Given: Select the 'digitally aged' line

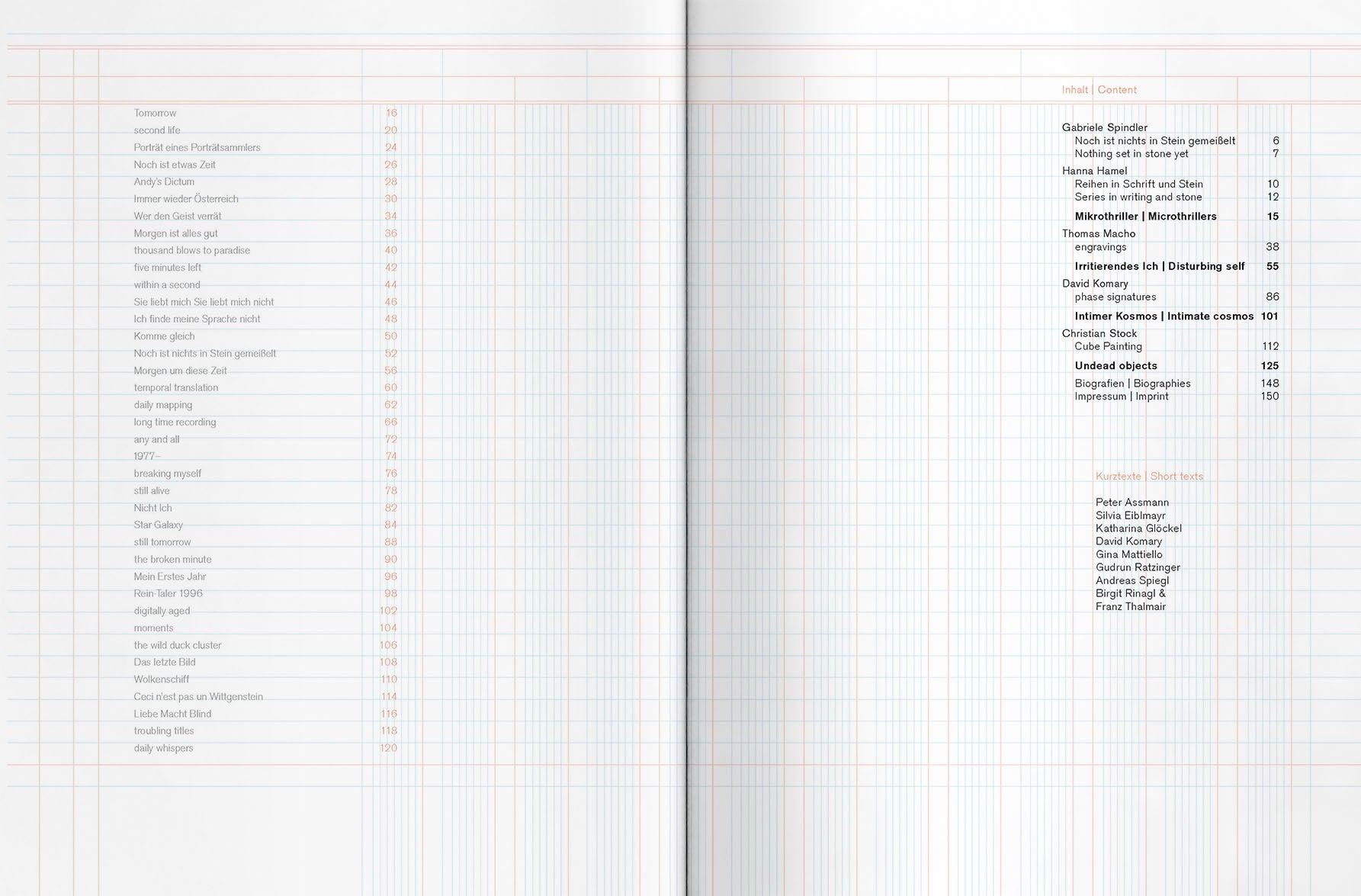Looking at the screenshot, I should 162,611.
